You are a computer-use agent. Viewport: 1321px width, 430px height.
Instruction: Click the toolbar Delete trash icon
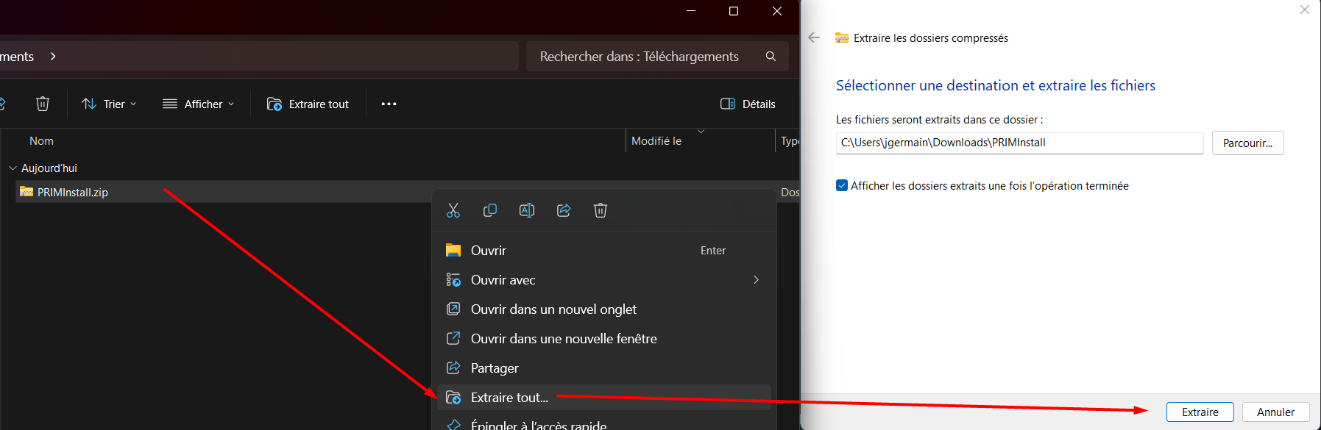click(43, 104)
